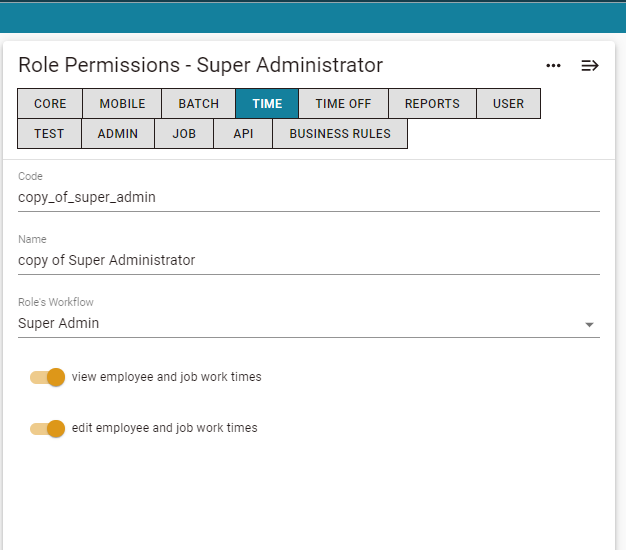Image resolution: width=626 pixels, height=550 pixels.
Task: Toggle view employee and job work times
Action: tap(48, 377)
